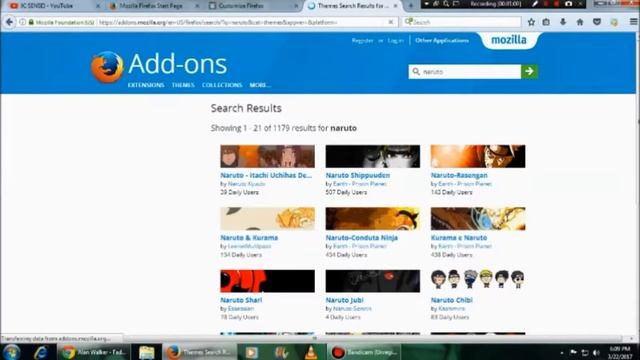Open the Naruto Shari theme link
The width and height of the screenshot is (640, 360).
coord(241,300)
